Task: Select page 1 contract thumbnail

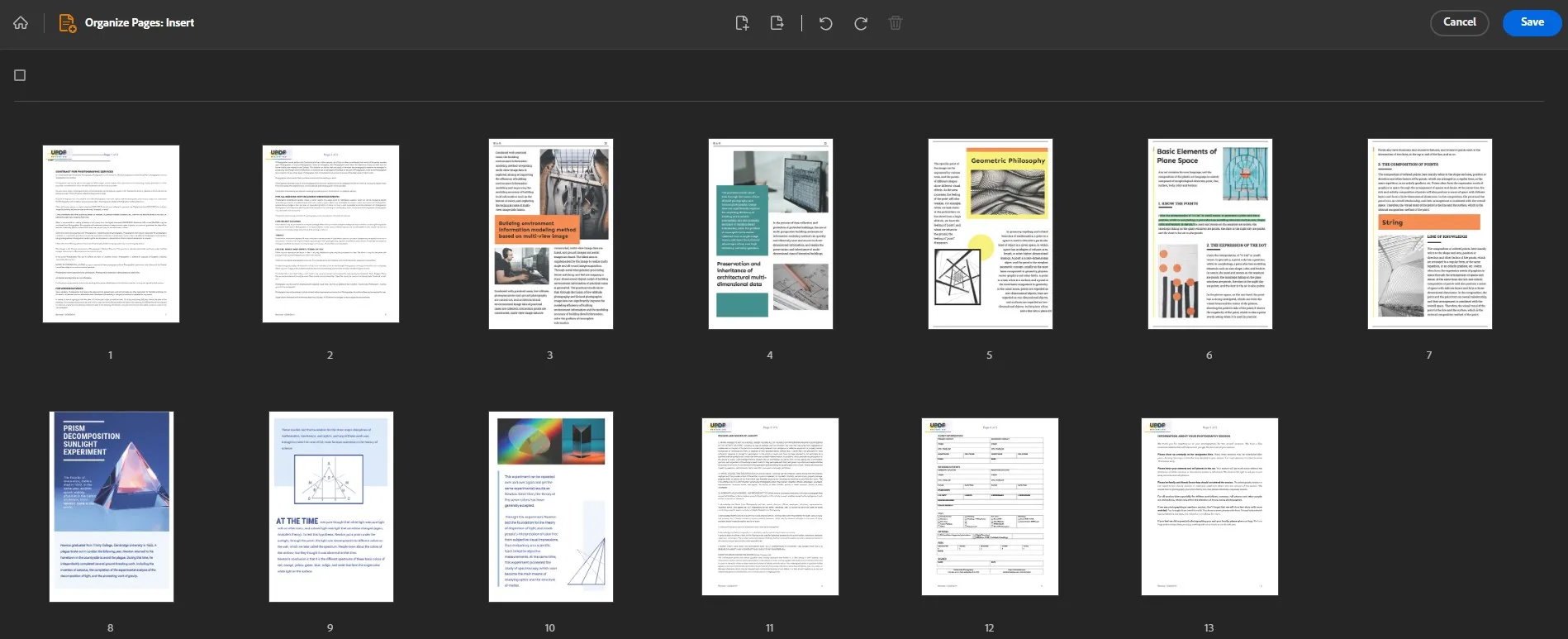Action: coord(111,234)
